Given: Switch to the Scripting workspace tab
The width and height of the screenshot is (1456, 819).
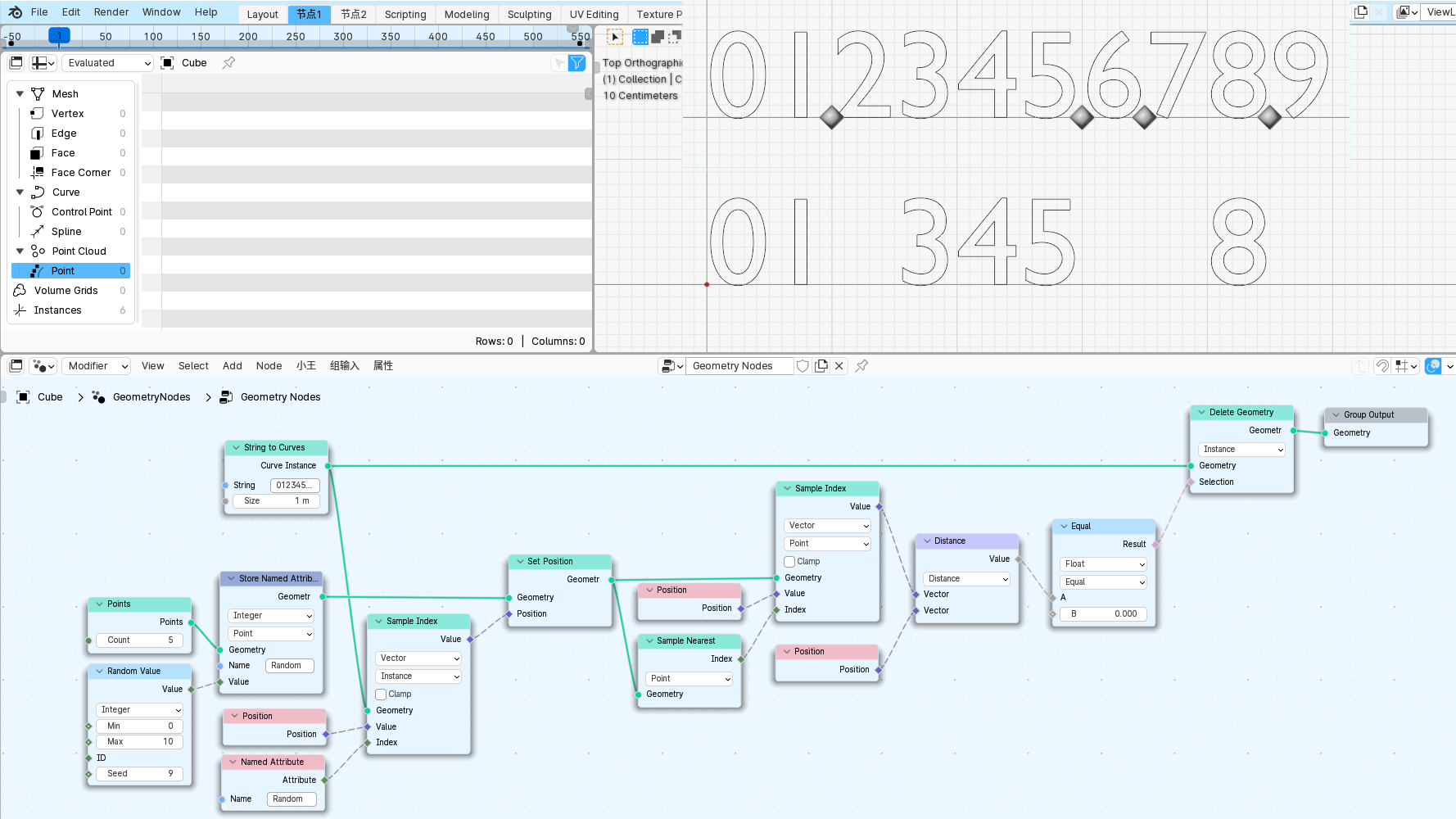Looking at the screenshot, I should click(x=405, y=15).
